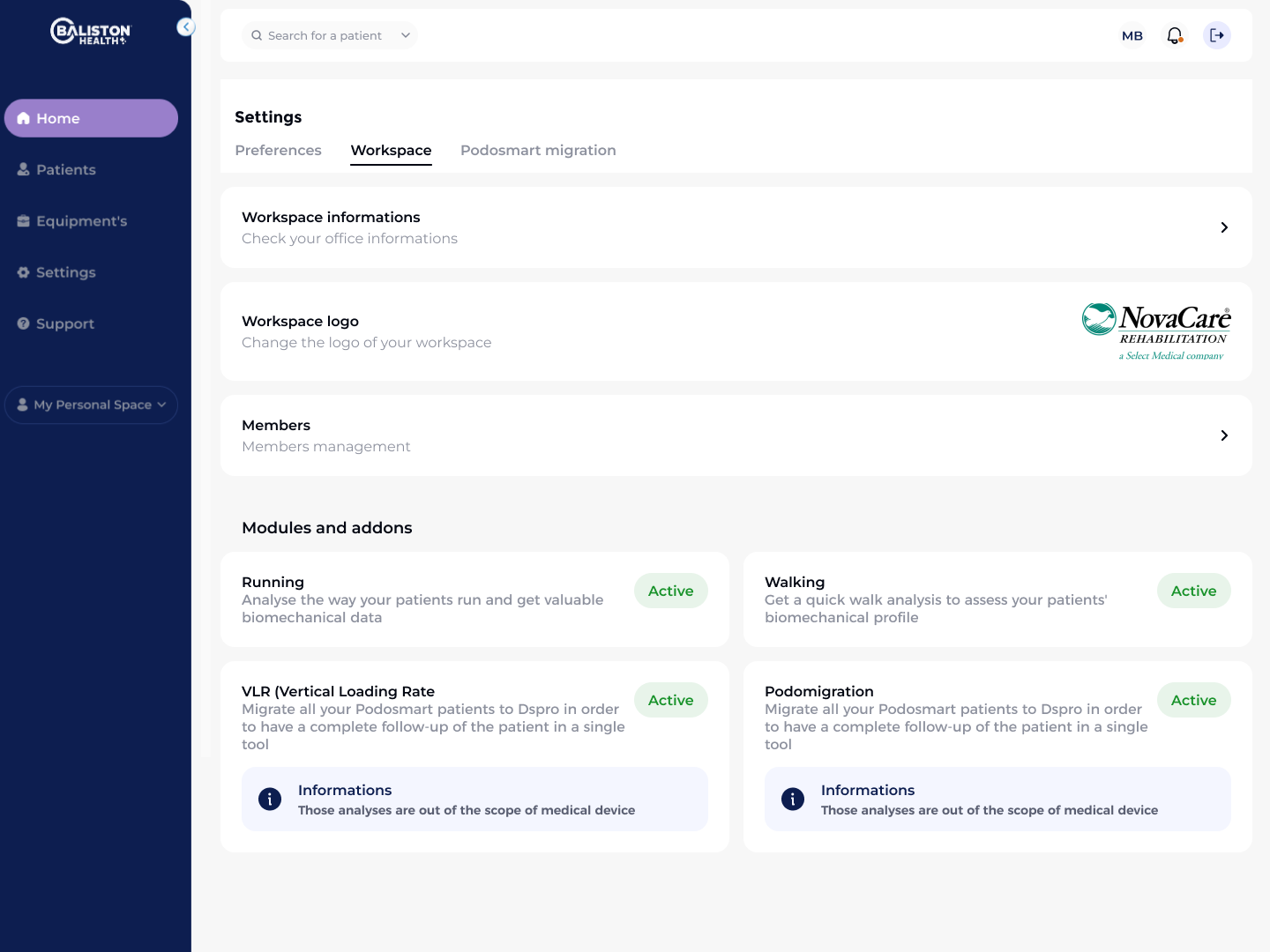
Task: Click the MB user avatar initials
Action: pos(1132,35)
